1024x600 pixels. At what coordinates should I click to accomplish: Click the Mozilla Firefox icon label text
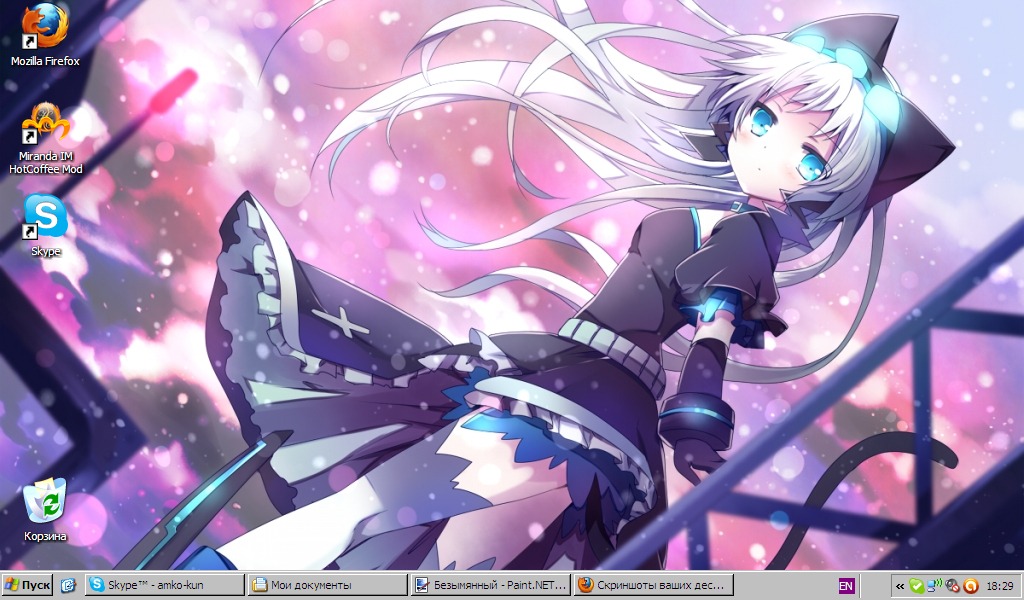point(45,61)
